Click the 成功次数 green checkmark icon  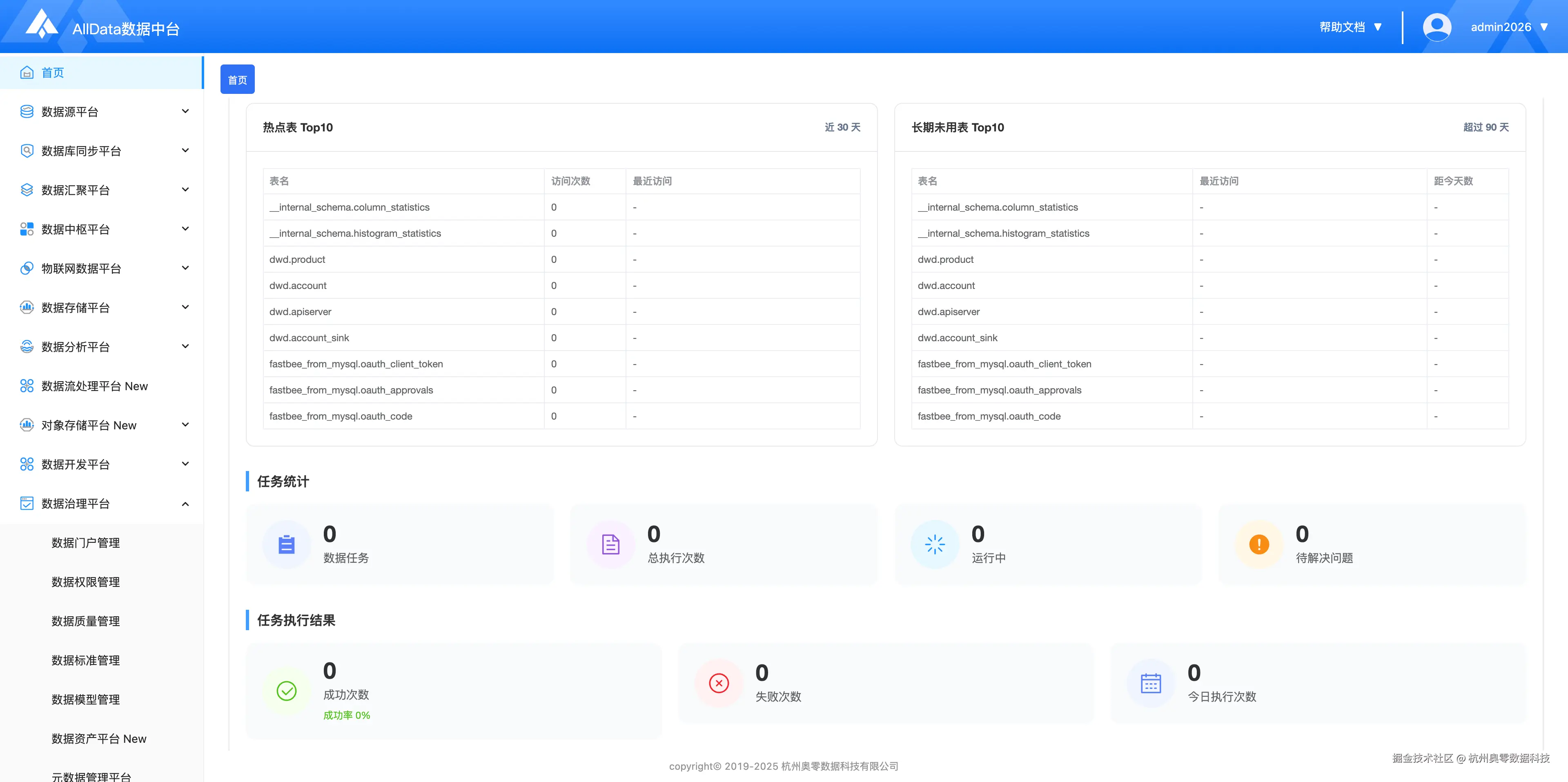coord(286,691)
